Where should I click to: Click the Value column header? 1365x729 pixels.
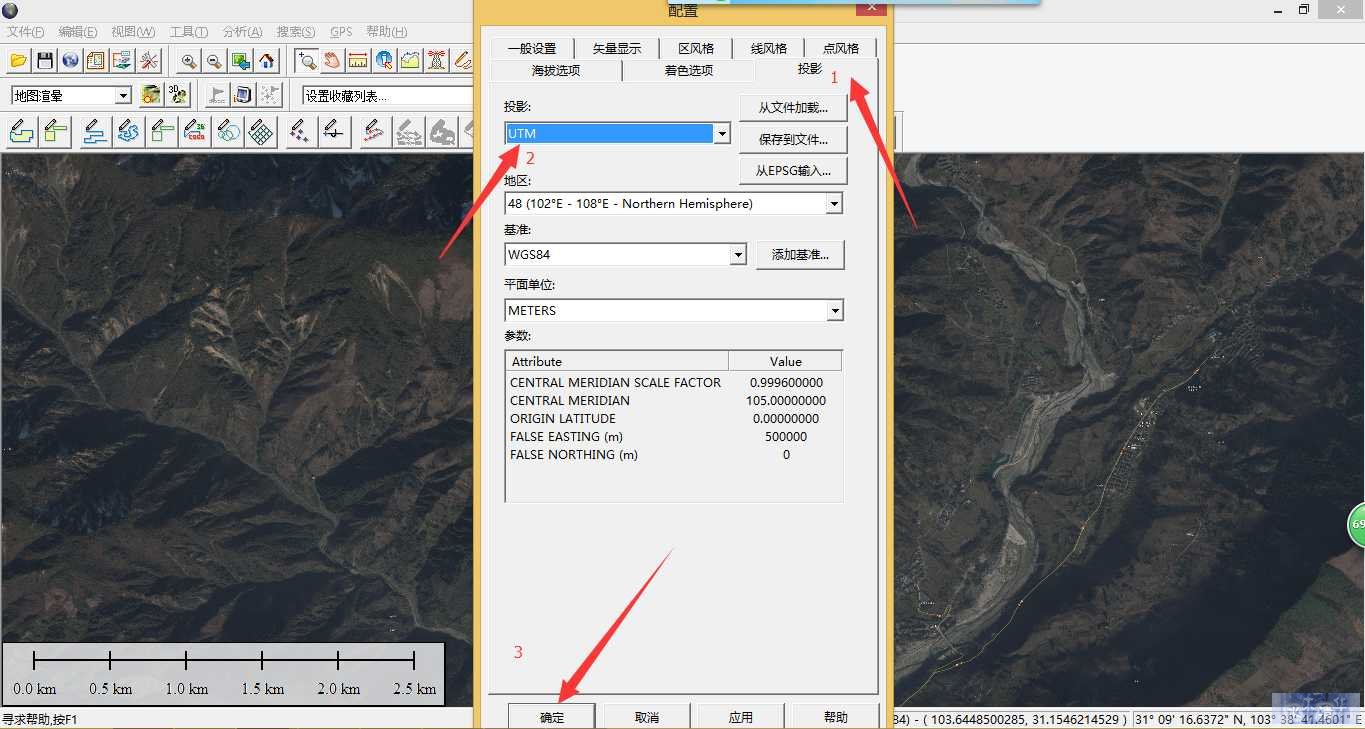coord(785,361)
